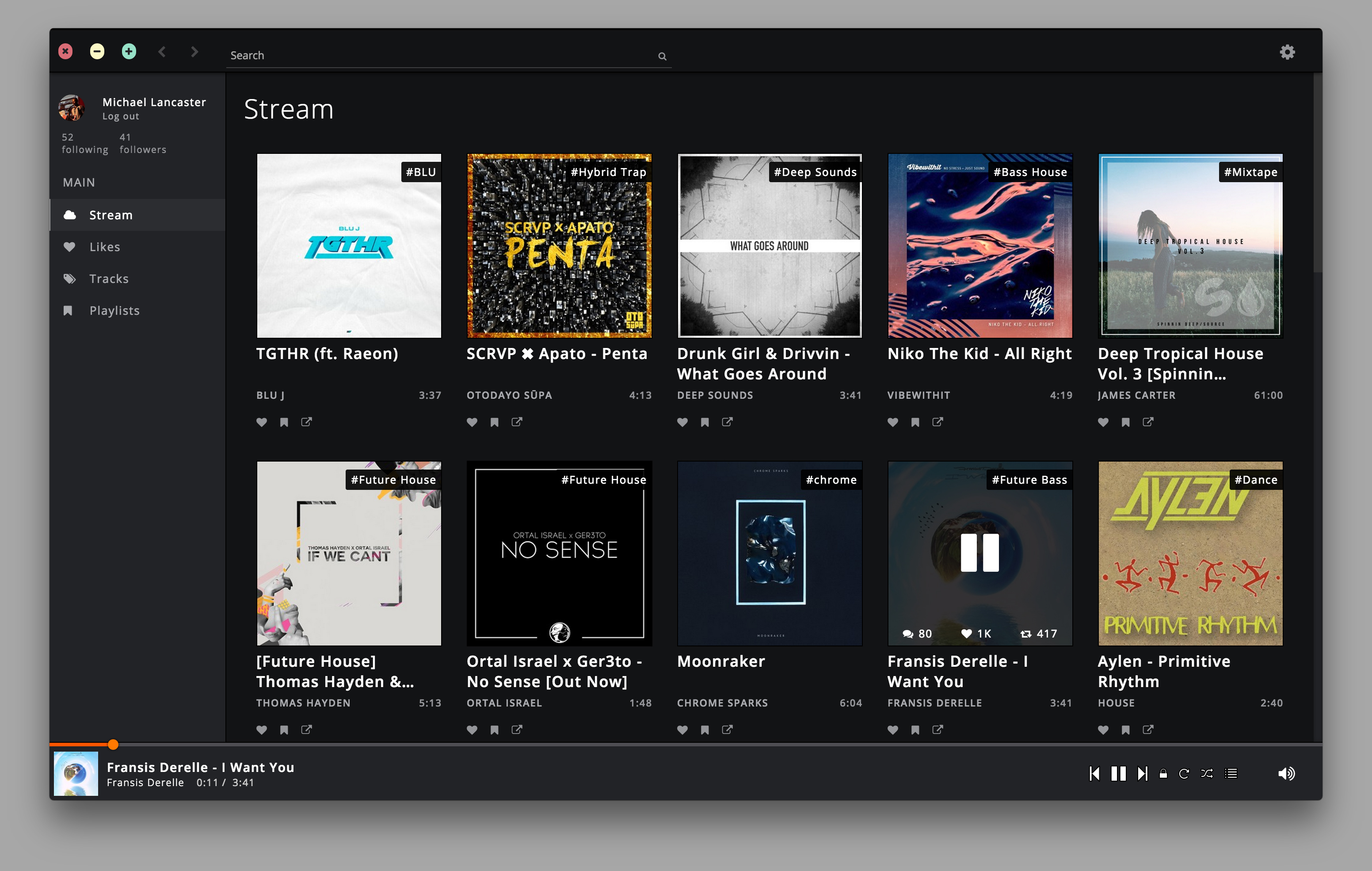The height and width of the screenshot is (871, 1372).
Task: Open the play queue list icon
Action: click(1231, 774)
